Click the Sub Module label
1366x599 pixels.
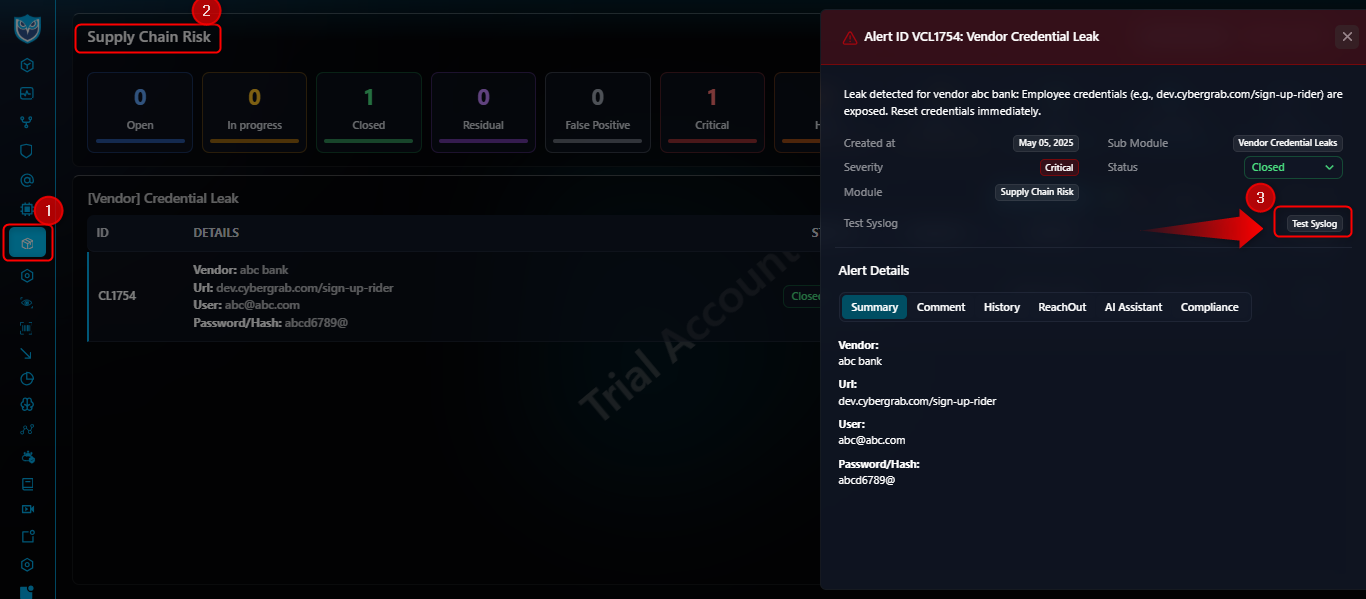tap(1138, 143)
